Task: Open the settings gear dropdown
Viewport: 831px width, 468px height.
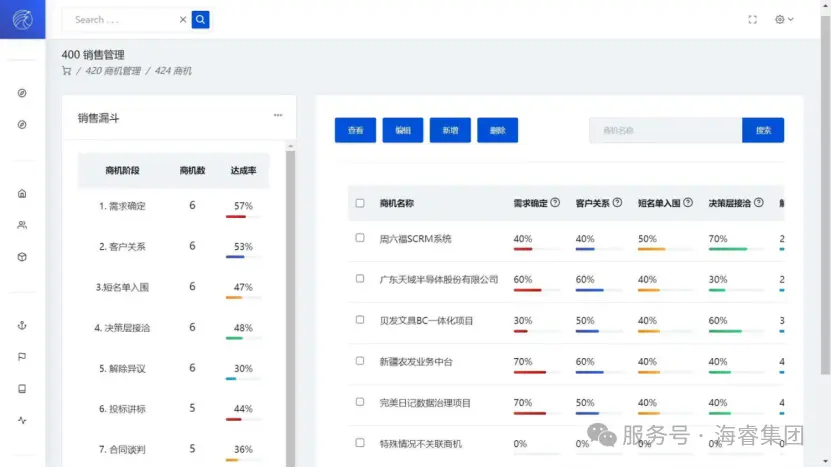Action: tap(784, 19)
